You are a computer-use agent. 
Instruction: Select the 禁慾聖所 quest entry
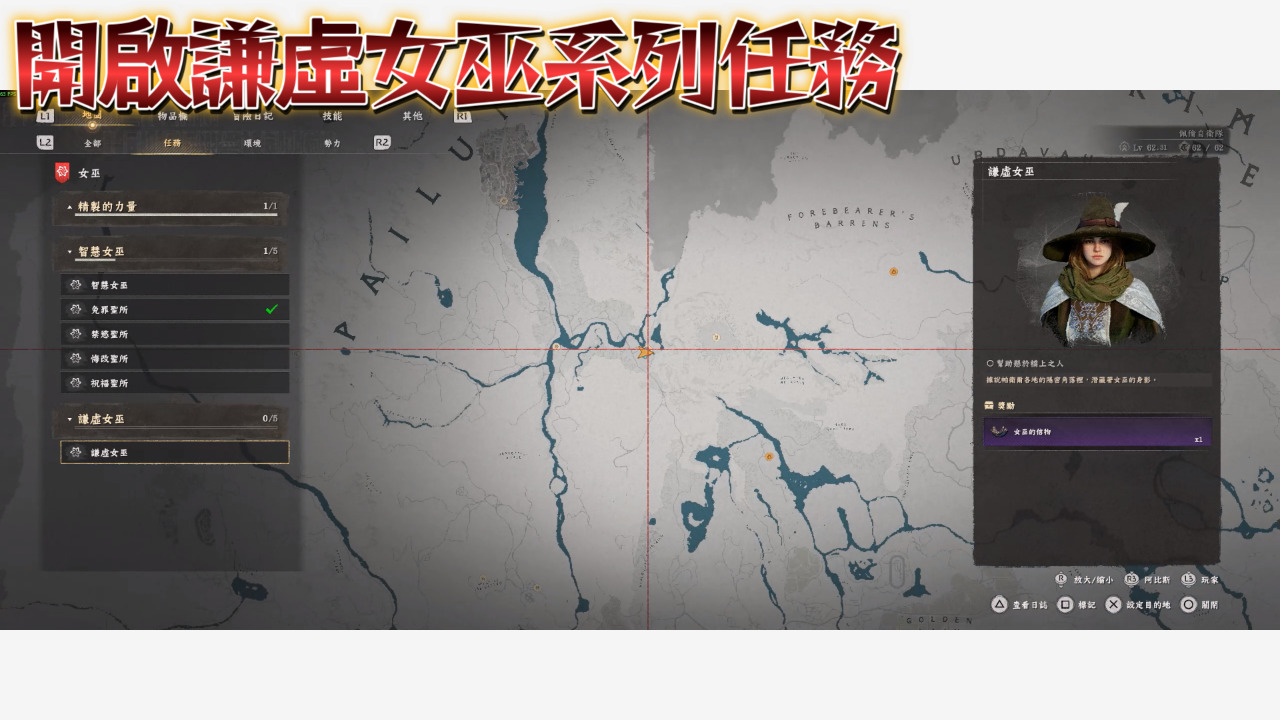[175, 334]
